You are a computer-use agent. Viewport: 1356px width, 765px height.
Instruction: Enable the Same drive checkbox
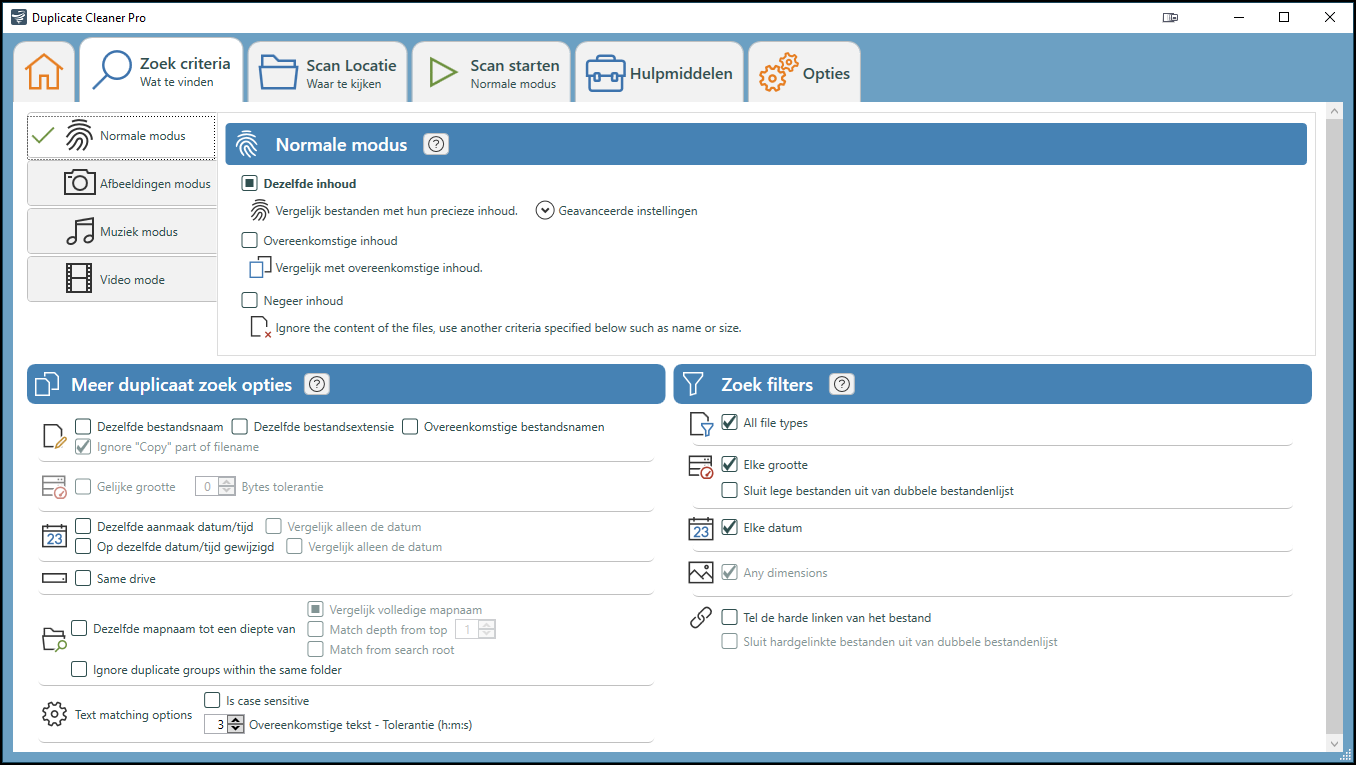(x=83, y=578)
